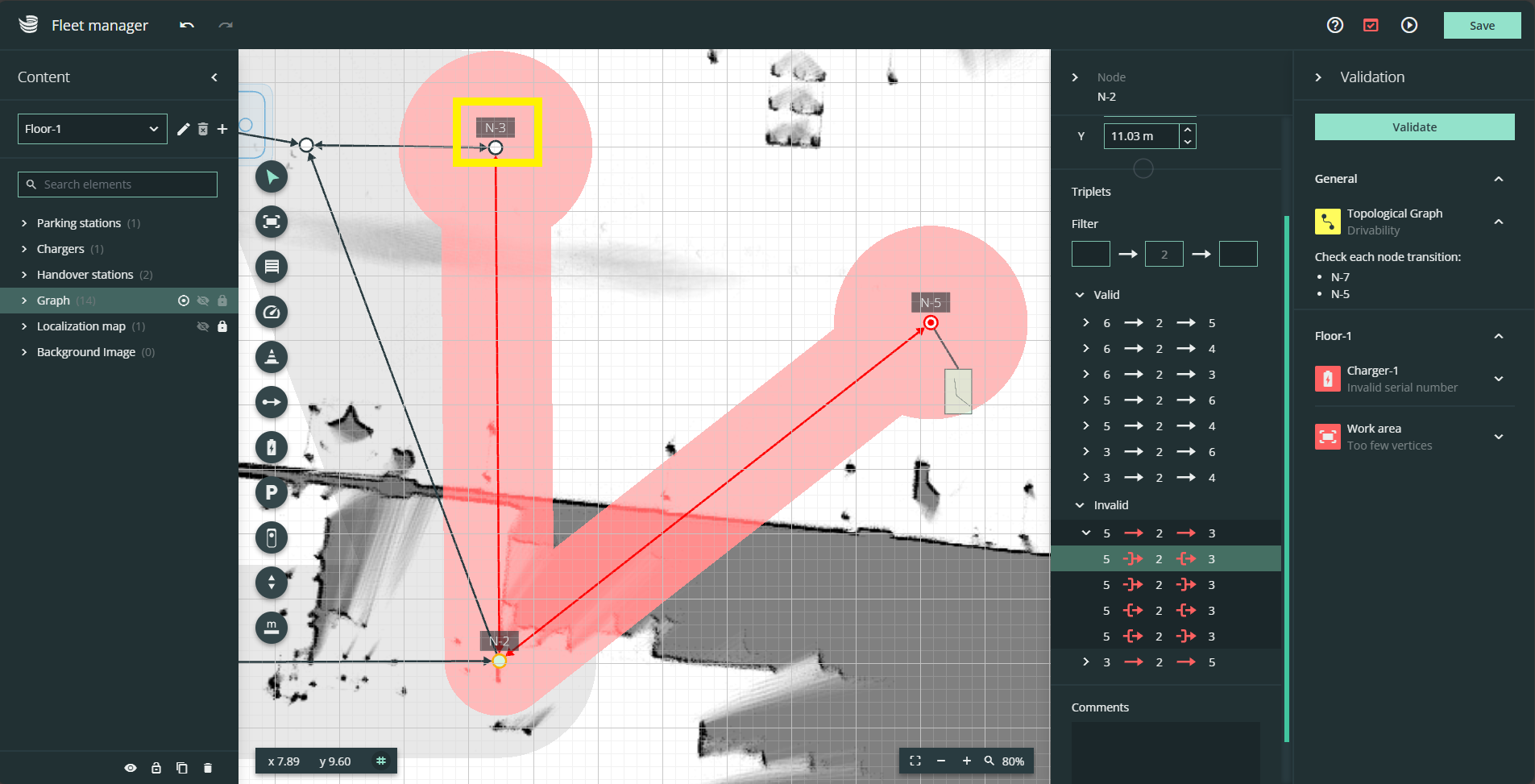Click the undo arrow icon
Image resolution: width=1535 pixels, height=784 pixels.
click(x=187, y=26)
